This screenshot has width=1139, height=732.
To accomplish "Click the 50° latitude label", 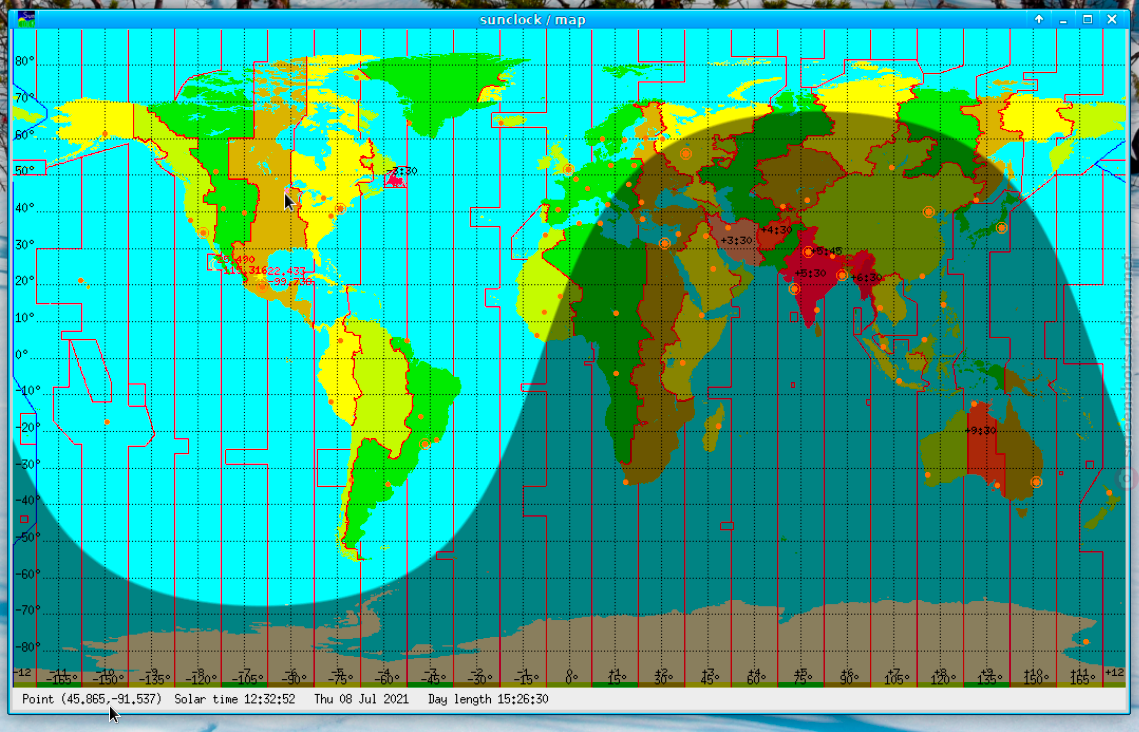I will (x=25, y=171).
